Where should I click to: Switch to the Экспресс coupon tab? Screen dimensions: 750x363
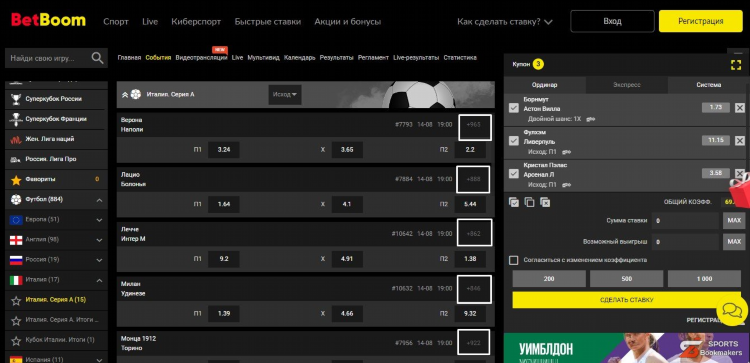tap(627, 85)
